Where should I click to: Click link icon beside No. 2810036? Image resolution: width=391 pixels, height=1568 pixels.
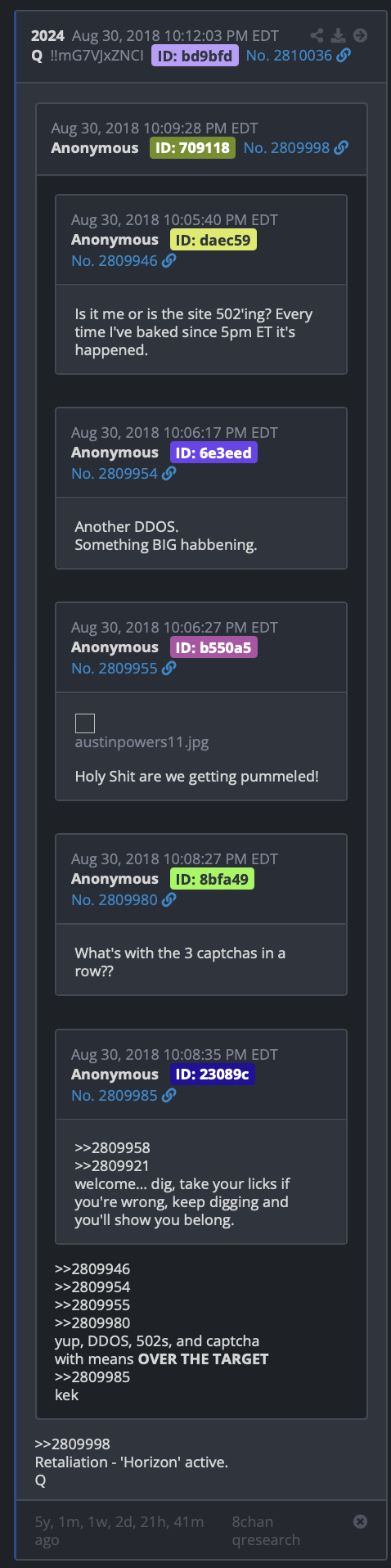click(344, 55)
